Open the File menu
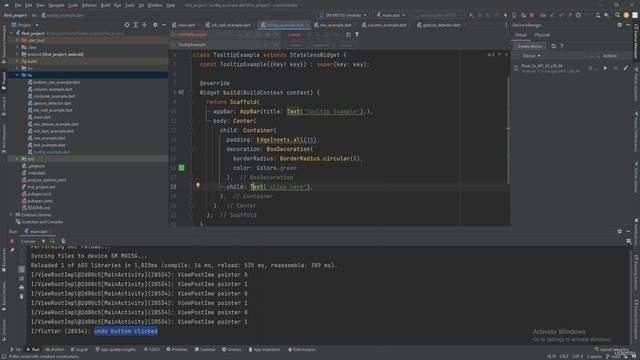 click(x=18, y=5)
